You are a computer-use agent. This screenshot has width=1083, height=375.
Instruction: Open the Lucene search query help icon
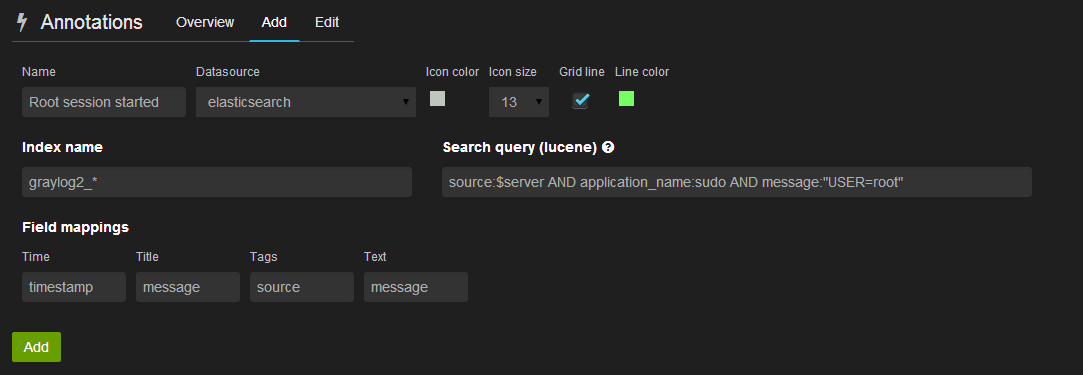click(x=608, y=147)
